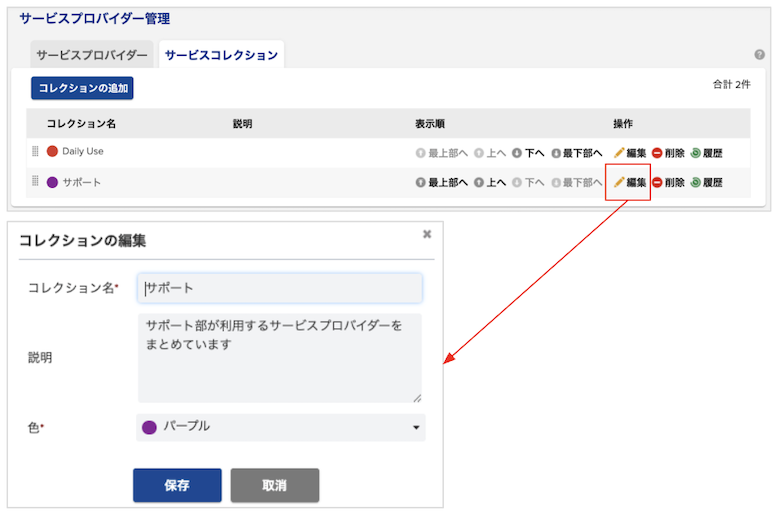
Task: Click the サービスプロバイダー管理 heading
Action: (x=94, y=19)
